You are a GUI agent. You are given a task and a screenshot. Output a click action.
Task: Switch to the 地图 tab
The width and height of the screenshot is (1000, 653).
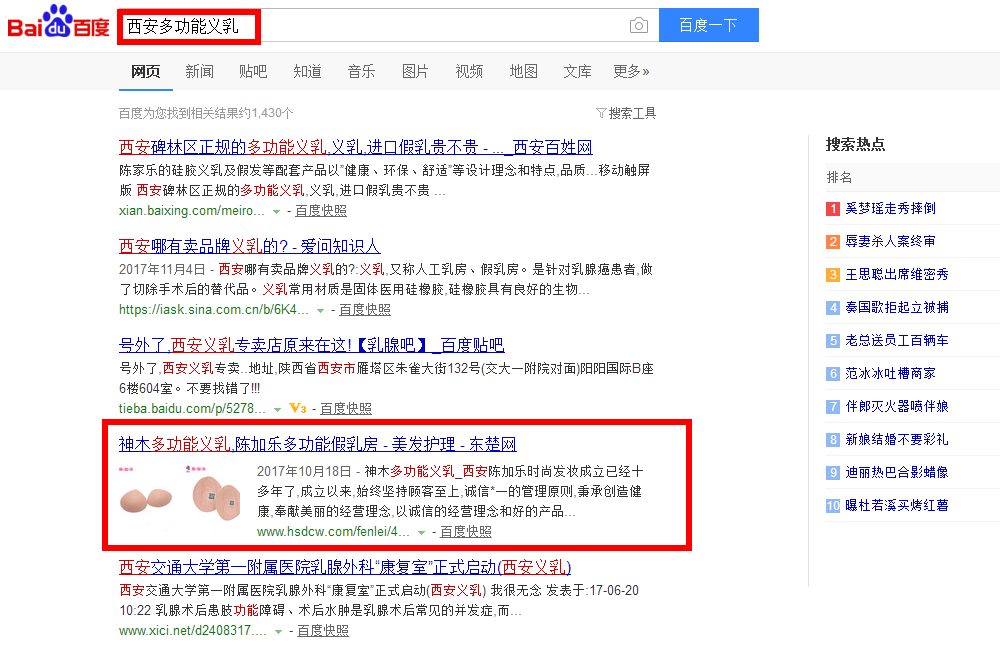coord(524,71)
